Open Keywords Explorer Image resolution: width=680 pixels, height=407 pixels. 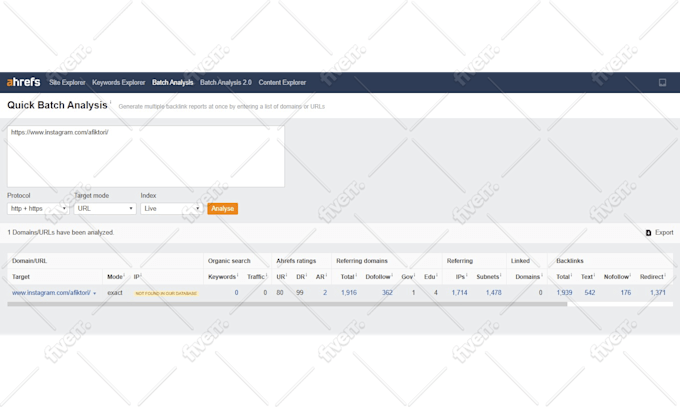click(118, 82)
